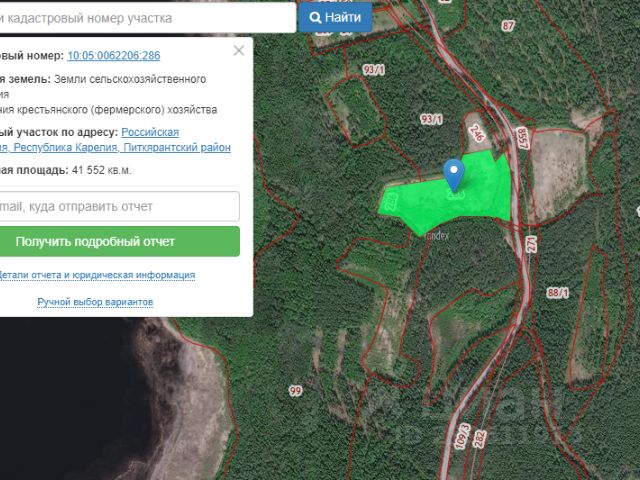
Task: Click the magnifier icon in Найти button
Action: (315, 18)
